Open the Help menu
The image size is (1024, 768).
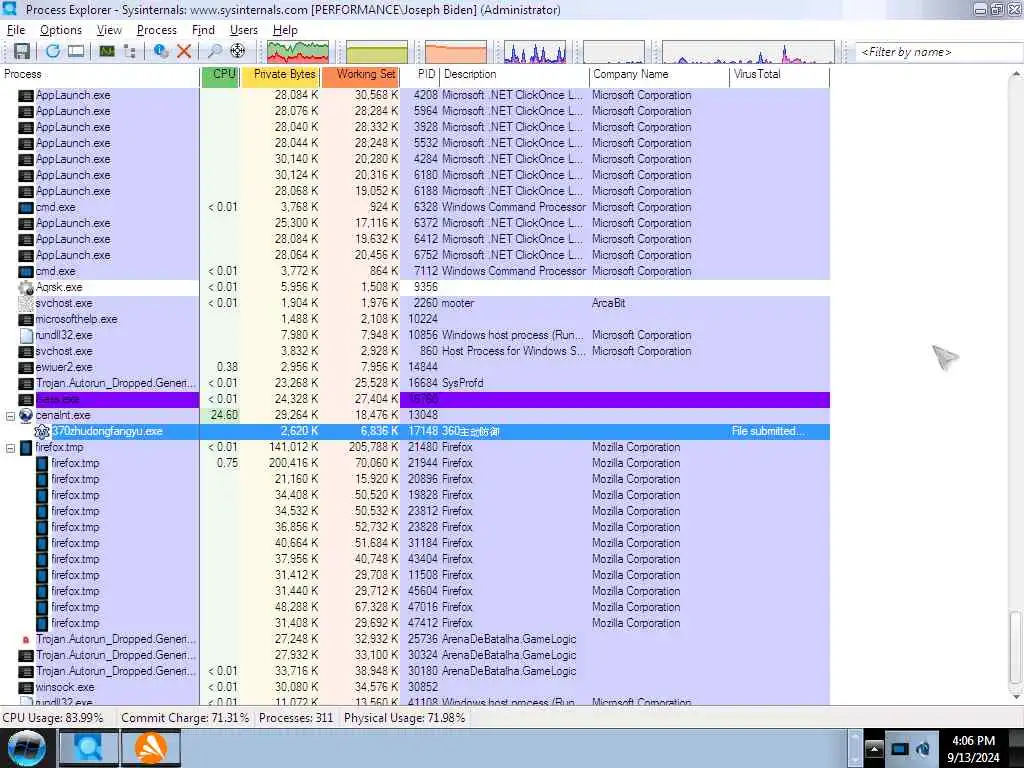pyautogui.click(x=285, y=30)
